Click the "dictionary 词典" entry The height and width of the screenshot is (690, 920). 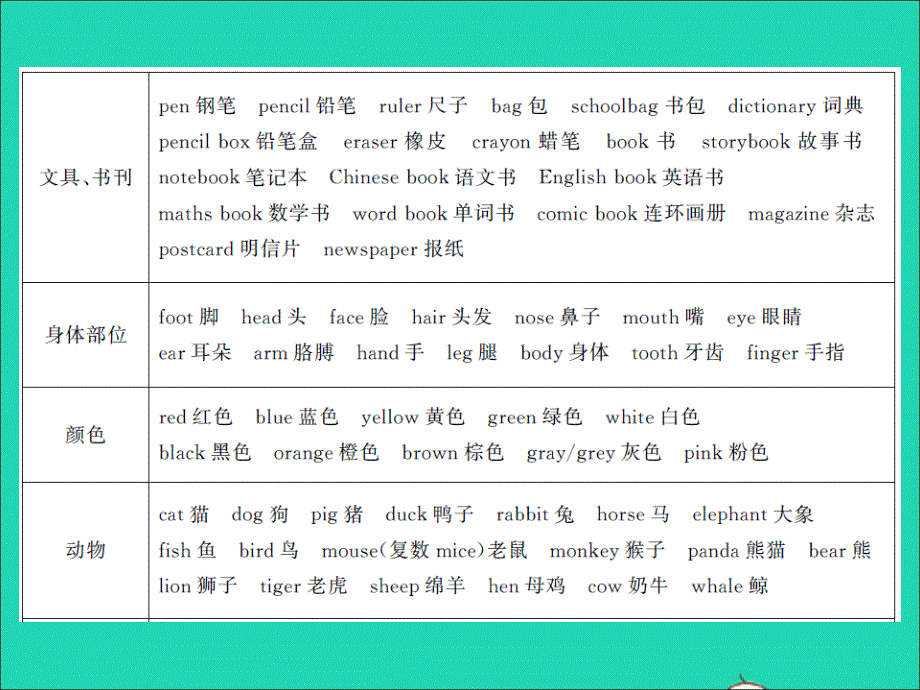click(x=794, y=106)
